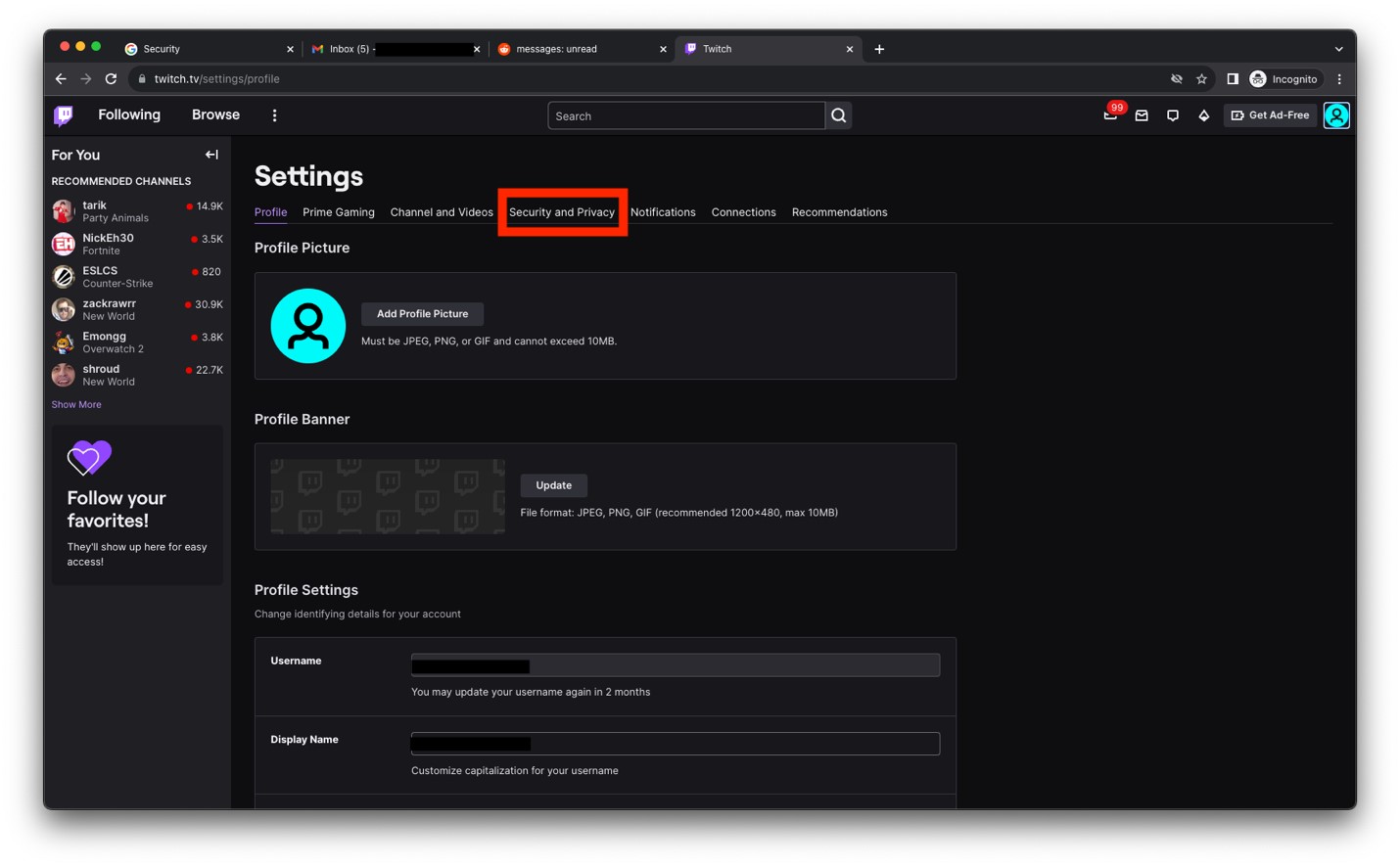The image size is (1400, 867).
Task: Collapse the For You sidebar arrow
Action: point(211,155)
